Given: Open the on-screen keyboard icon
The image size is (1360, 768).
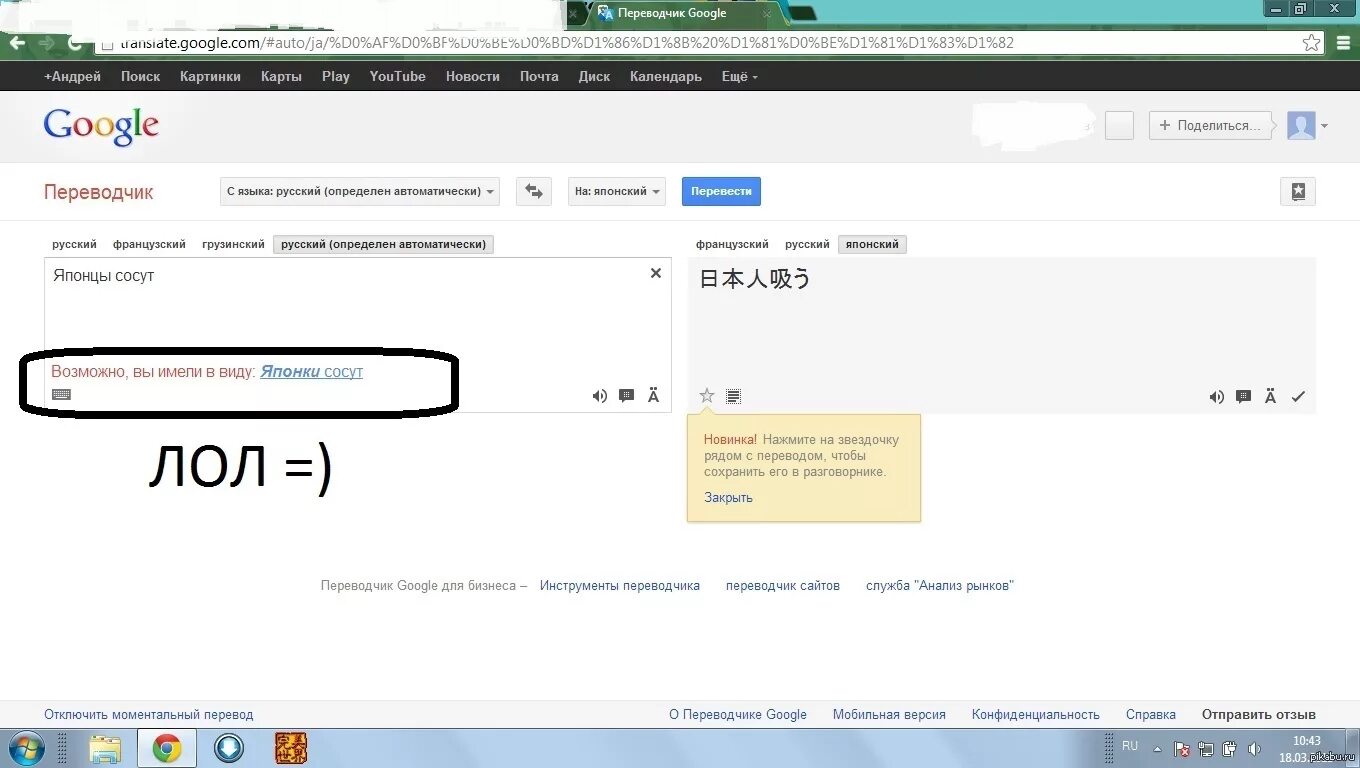Looking at the screenshot, I should coord(61,394).
